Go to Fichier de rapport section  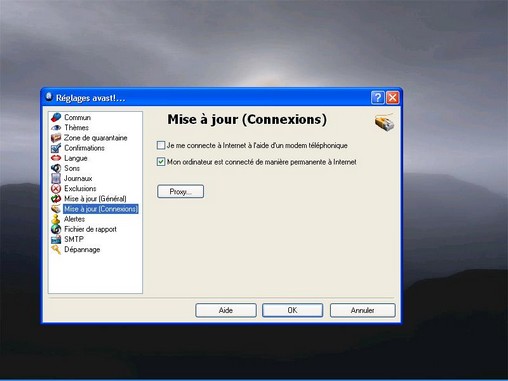[90, 229]
